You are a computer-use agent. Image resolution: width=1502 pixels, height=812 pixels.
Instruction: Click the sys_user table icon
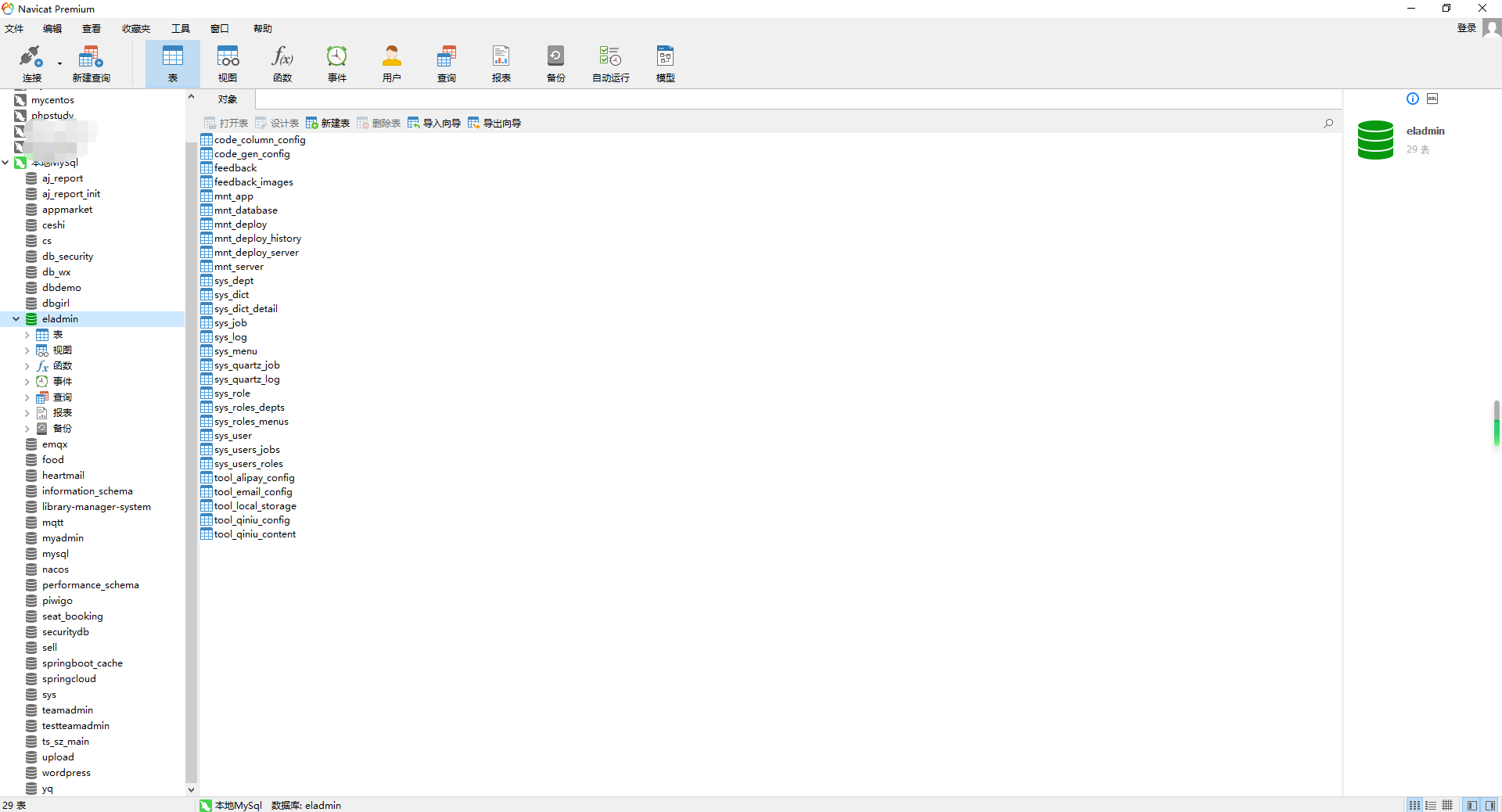tap(207, 436)
